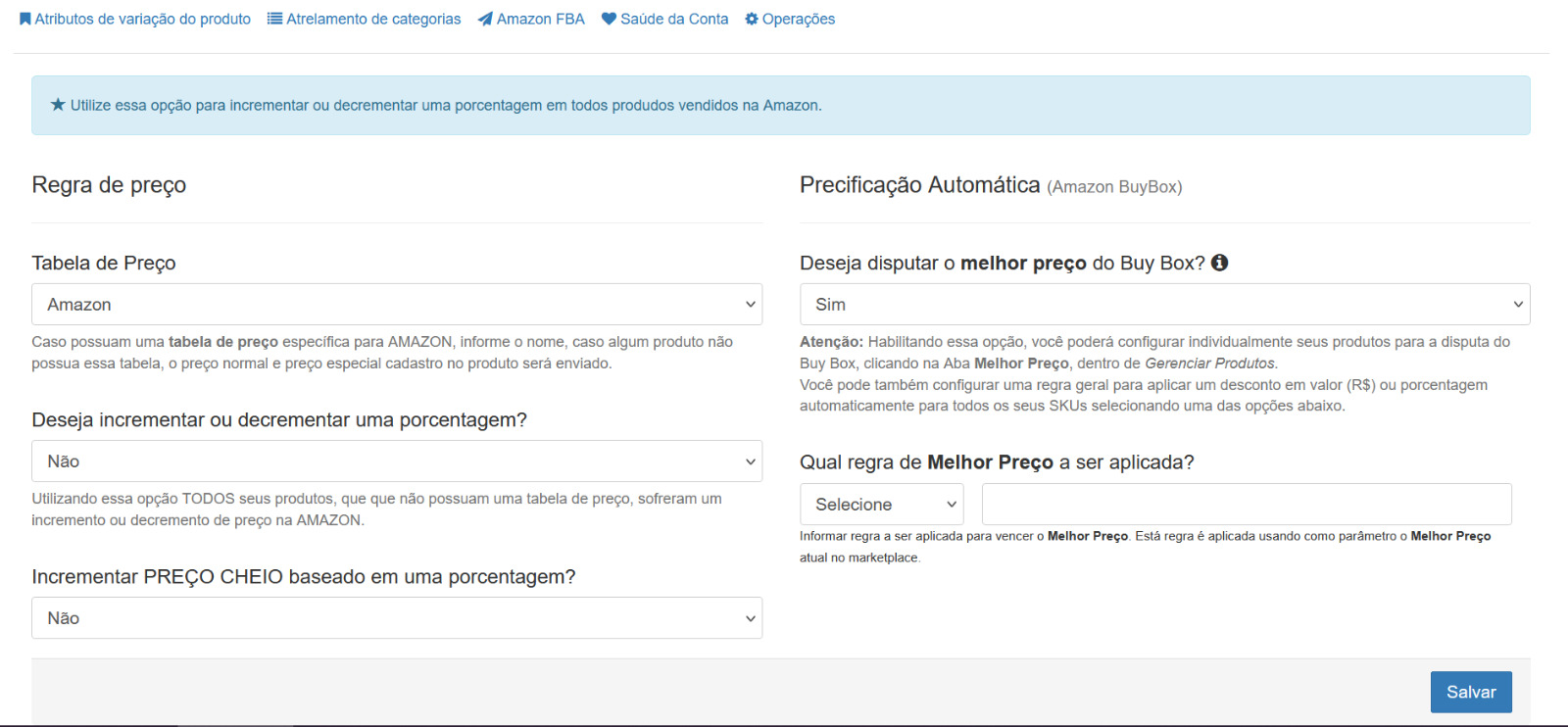Click the Gerenciar Produtos italic text
The height and width of the screenshot is (727, 1568).
point(1209,363)
